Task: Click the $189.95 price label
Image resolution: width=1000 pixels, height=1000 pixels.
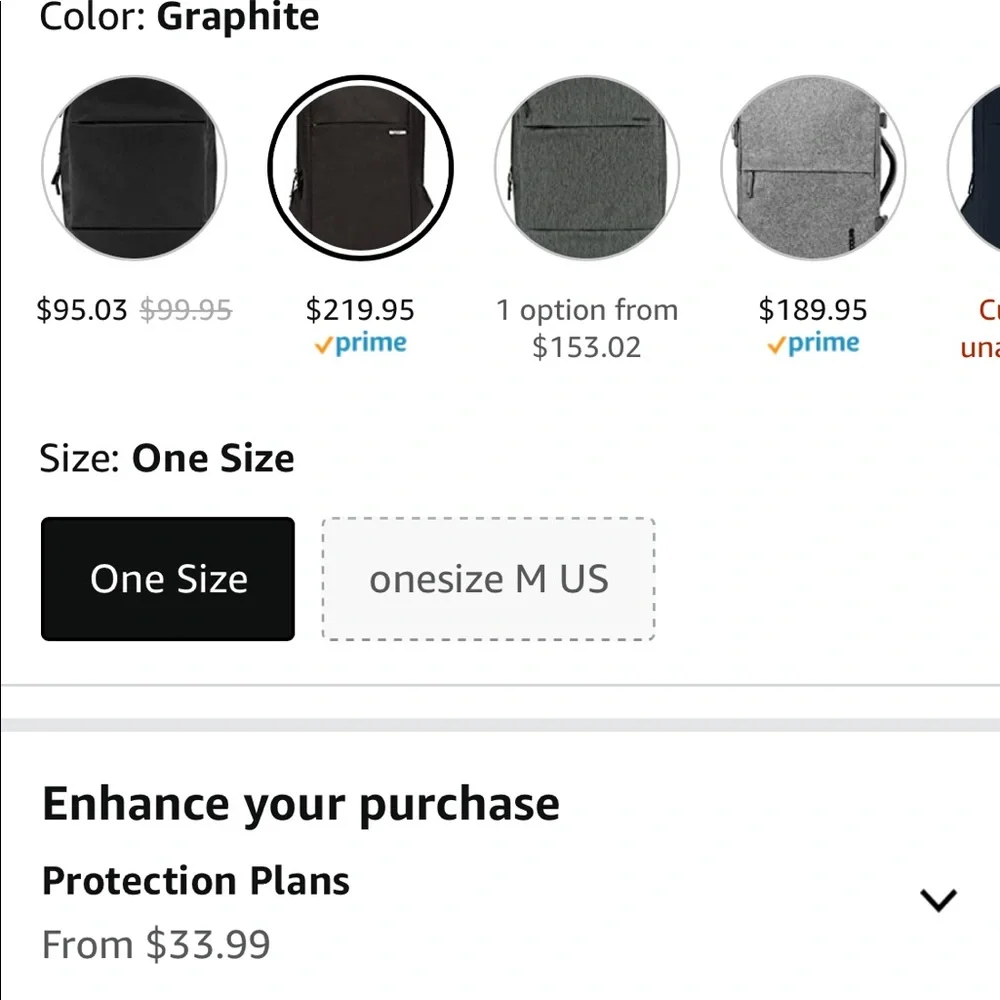Action: click(x=813, y=310)
